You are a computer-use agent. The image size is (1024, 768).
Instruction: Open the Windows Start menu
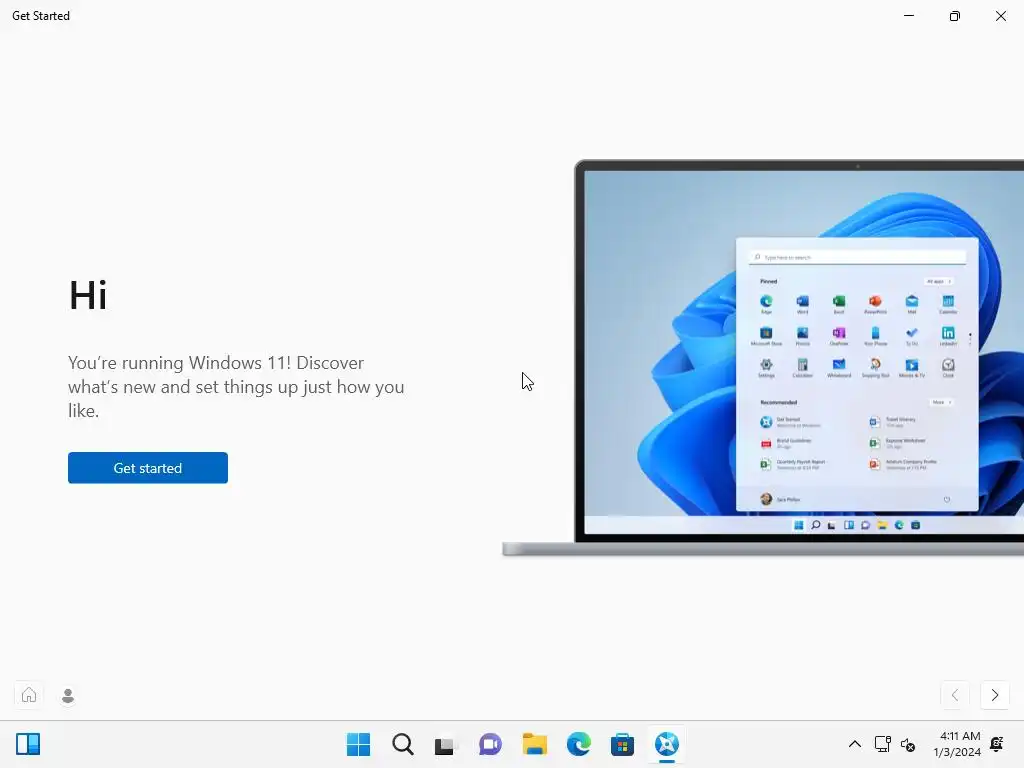pyautogui.click(x=359, y=744)
